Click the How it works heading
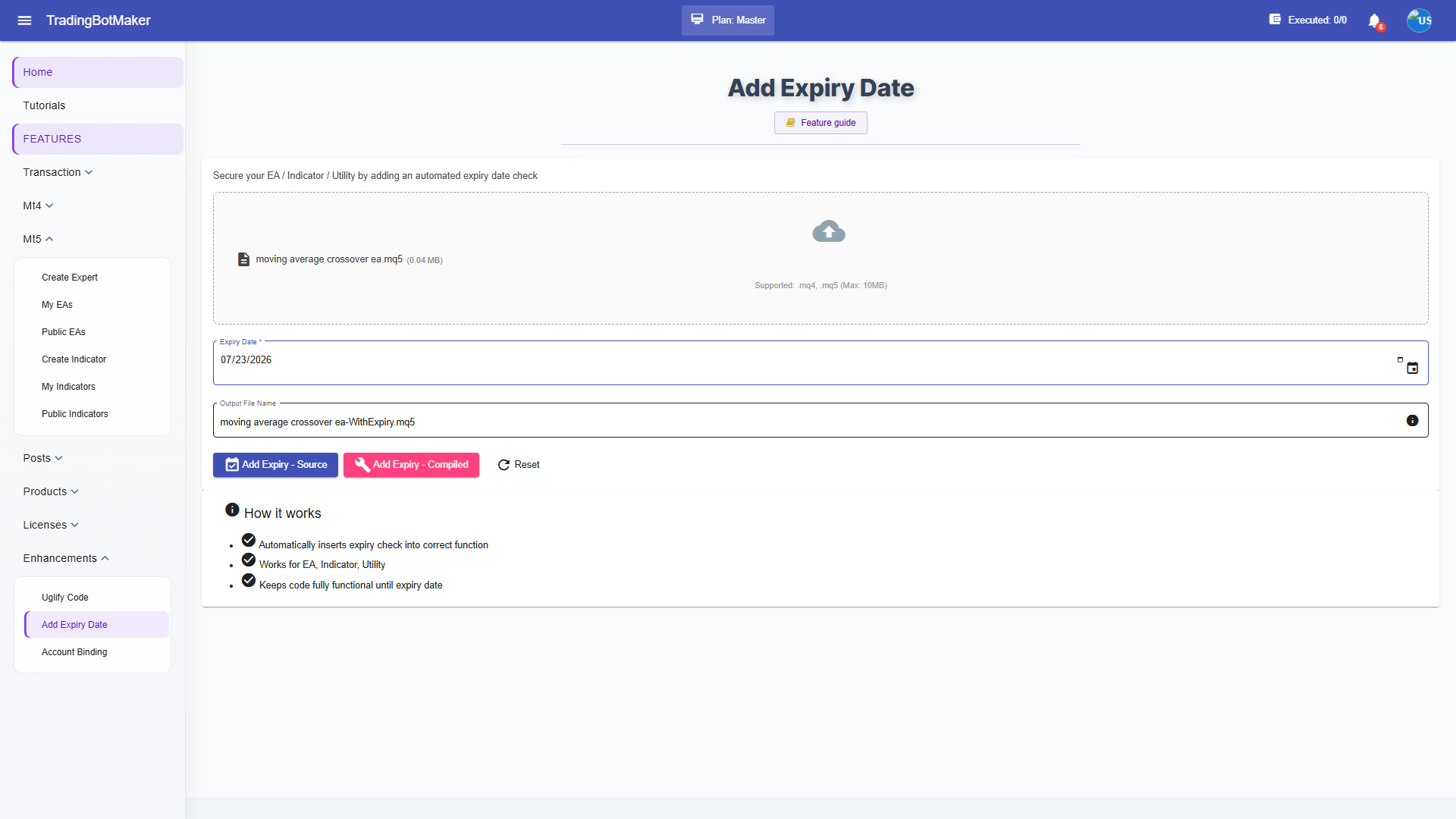The width and height of the screenshot is (1456, 819). [x=282, y=513]
